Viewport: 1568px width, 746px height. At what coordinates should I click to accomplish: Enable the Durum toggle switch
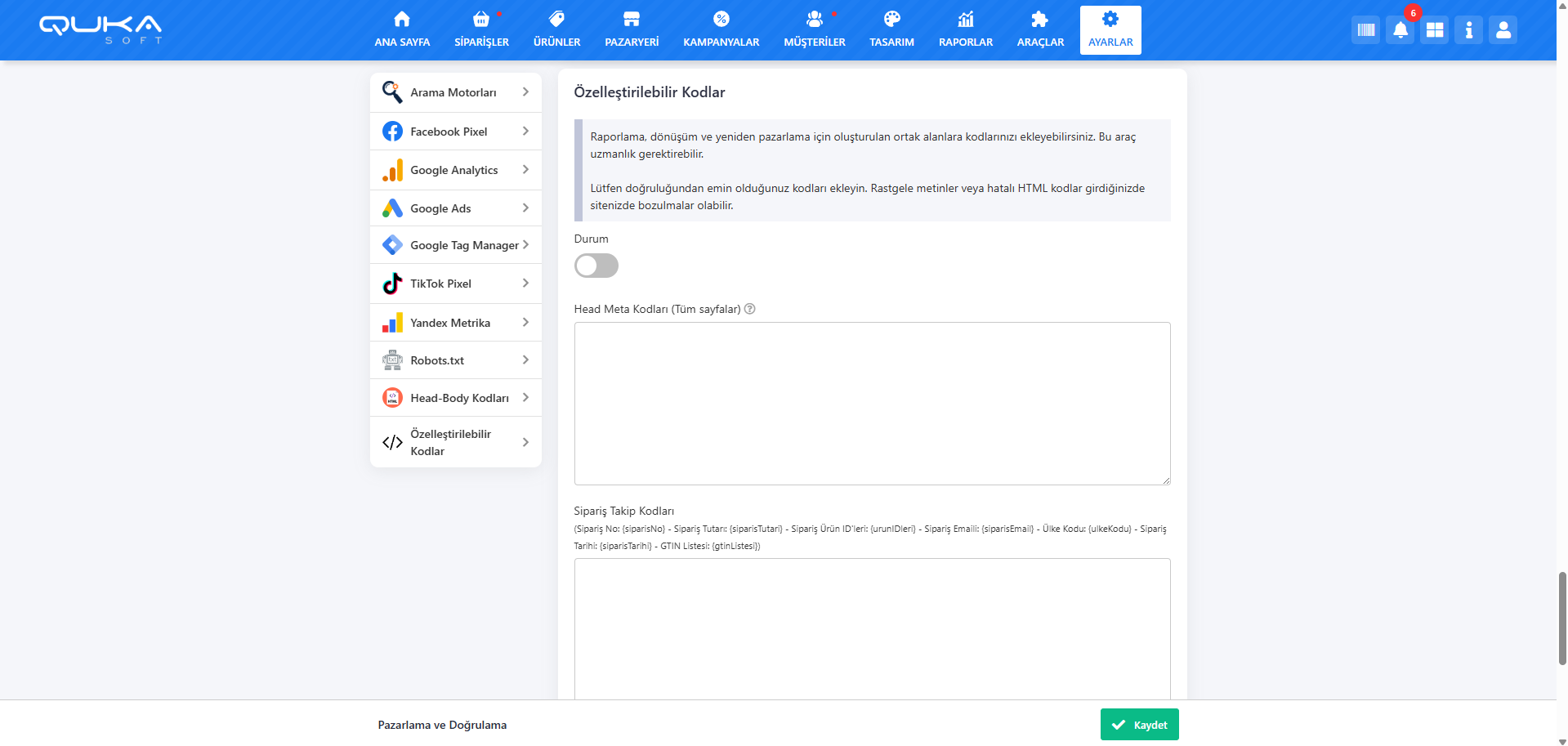click(596, 266)
